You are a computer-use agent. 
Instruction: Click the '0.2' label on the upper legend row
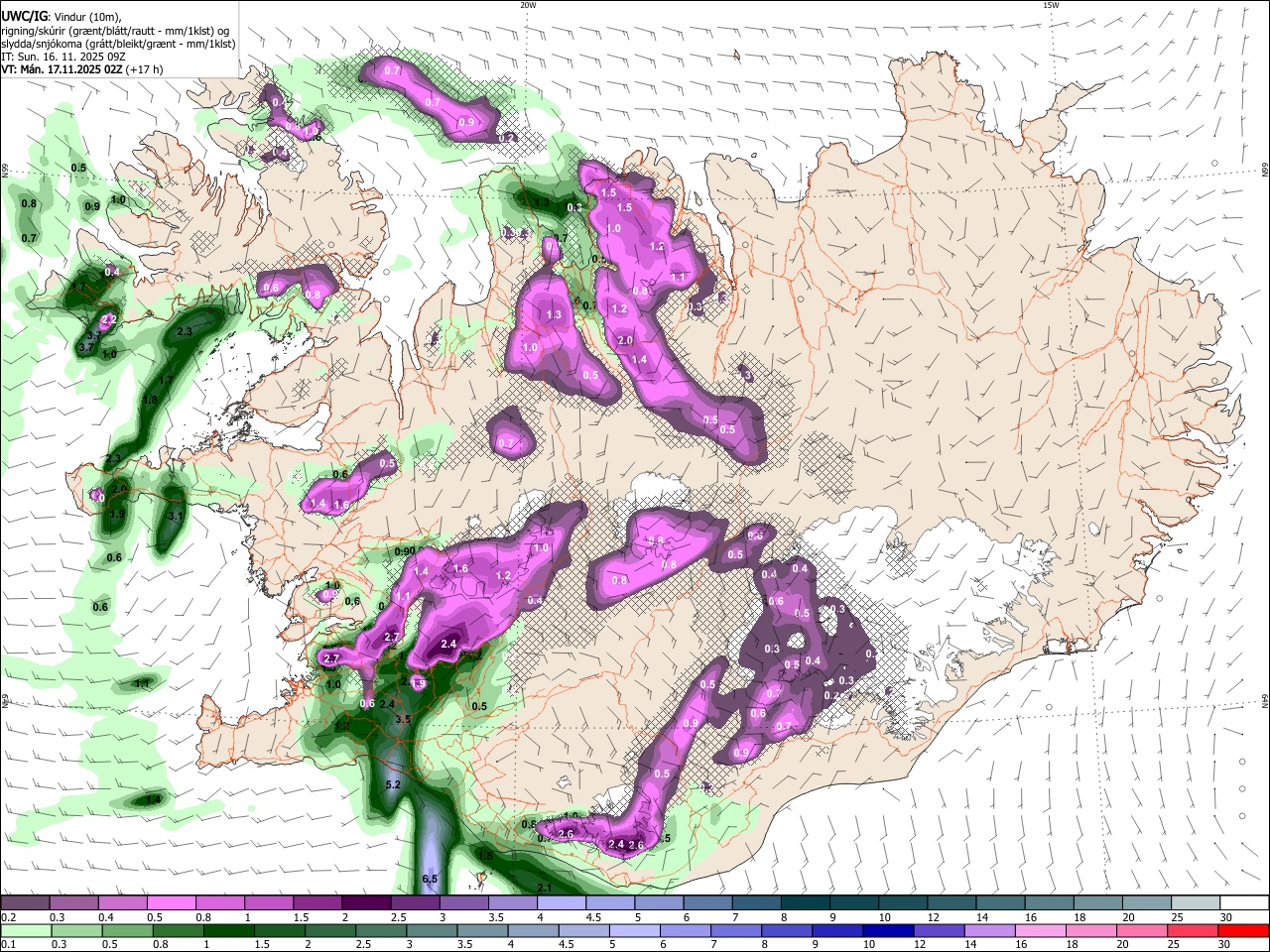tap(8, 917)
